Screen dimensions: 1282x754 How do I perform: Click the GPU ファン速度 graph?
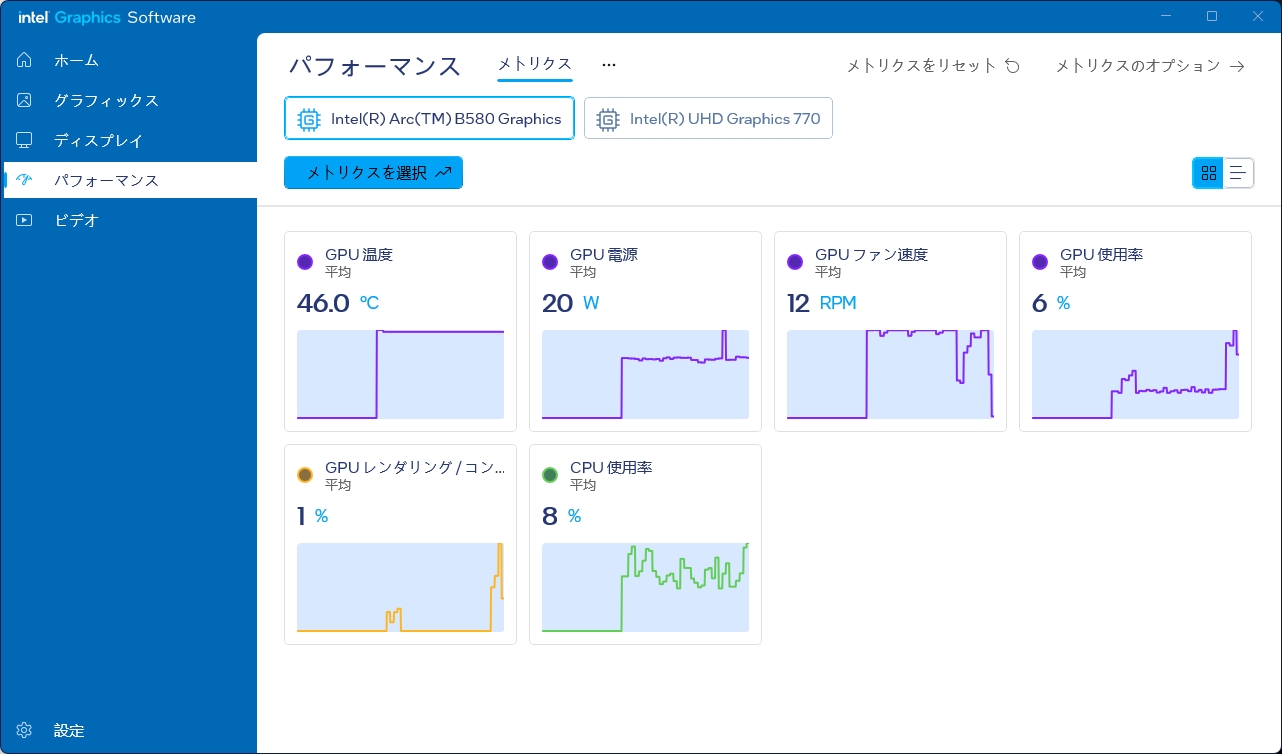[890, 375]
